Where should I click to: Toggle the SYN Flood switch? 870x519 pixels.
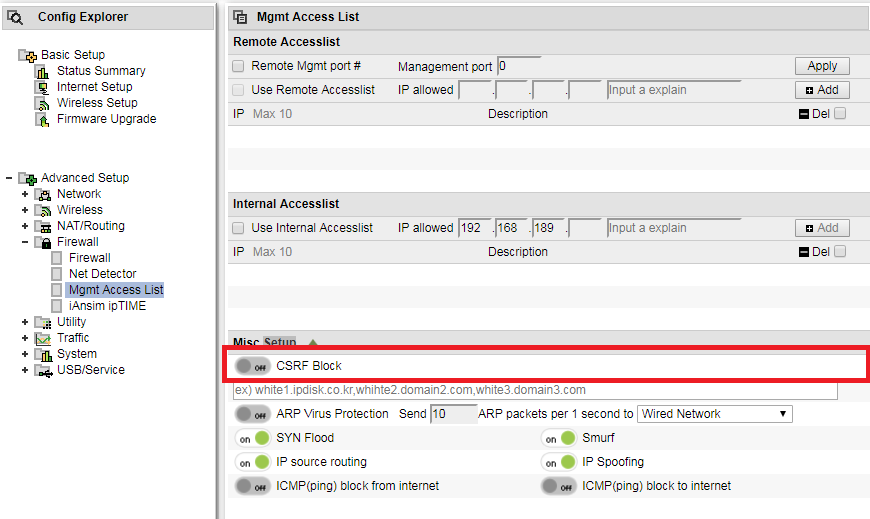[x=252, y=438]
